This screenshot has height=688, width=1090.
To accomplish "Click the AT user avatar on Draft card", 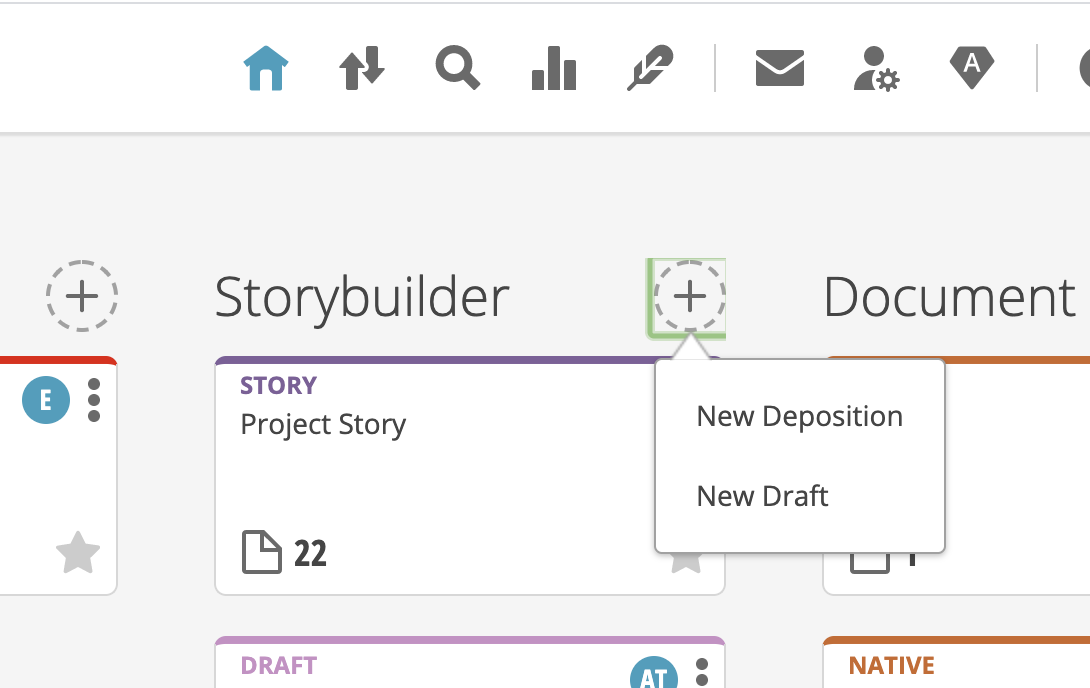I will pos(653,674).
